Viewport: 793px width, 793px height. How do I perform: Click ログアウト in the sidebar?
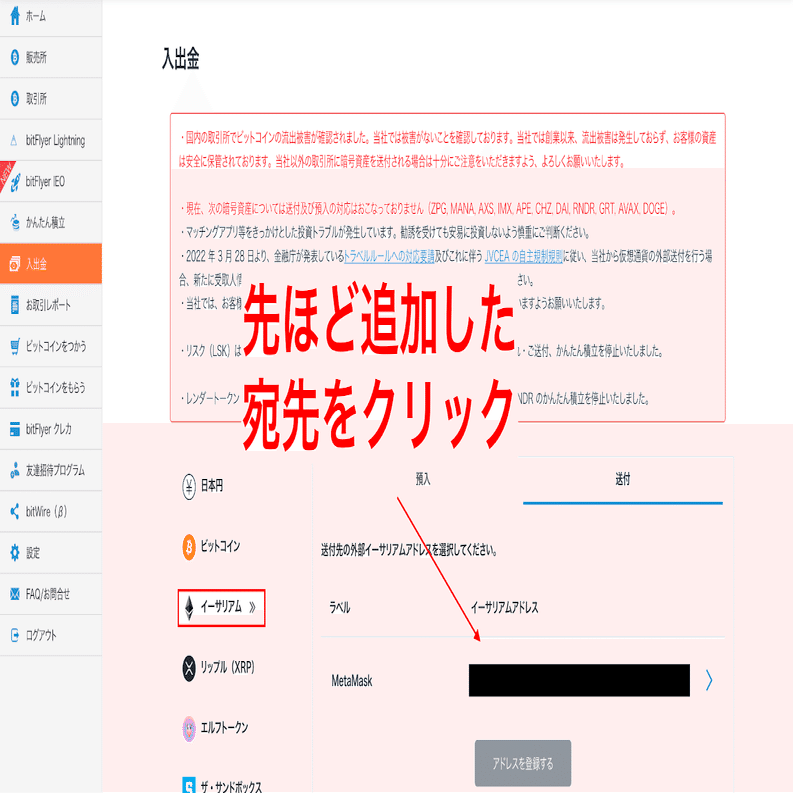click(51, 635)
